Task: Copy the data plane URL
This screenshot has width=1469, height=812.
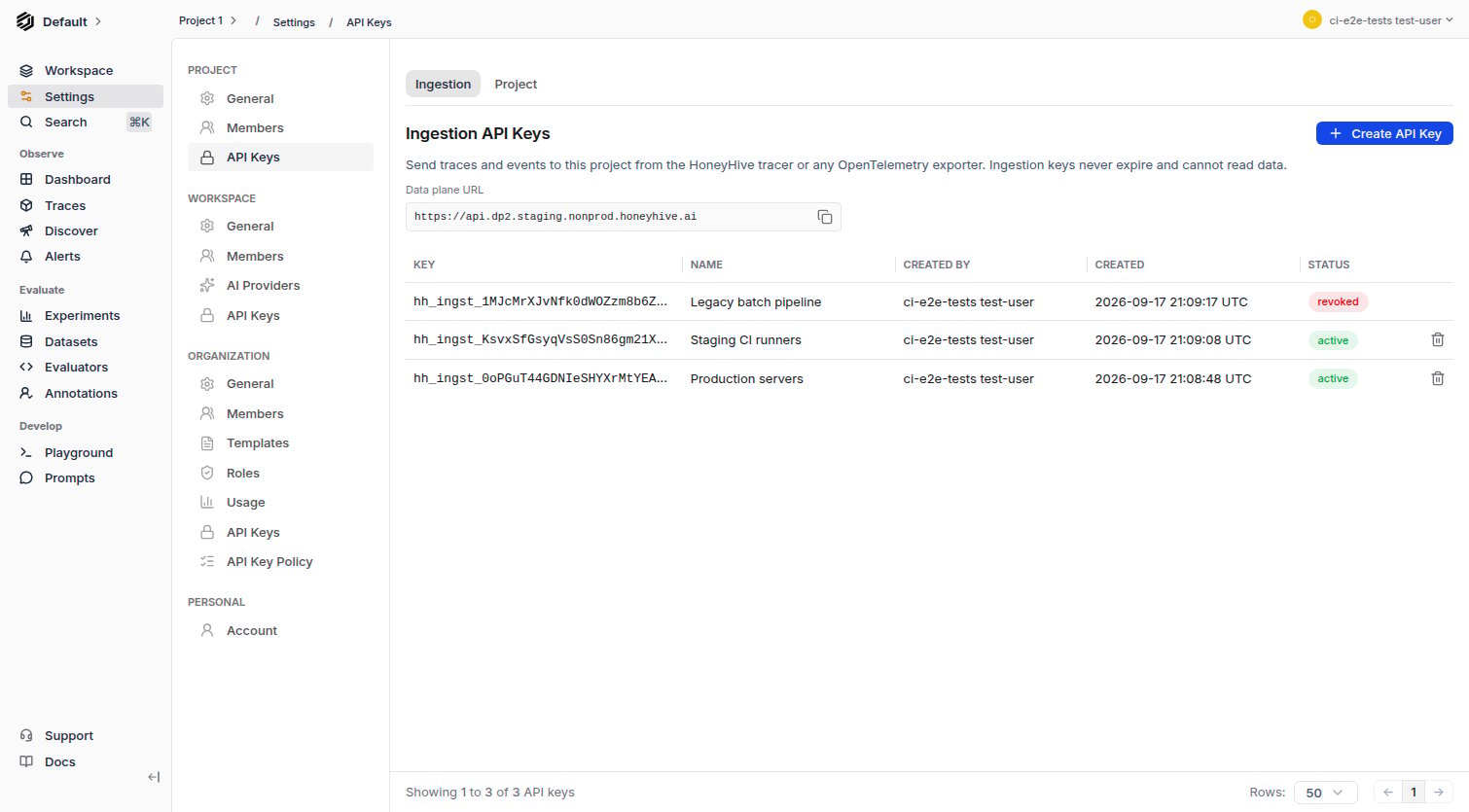Action: tap(825, 217)
